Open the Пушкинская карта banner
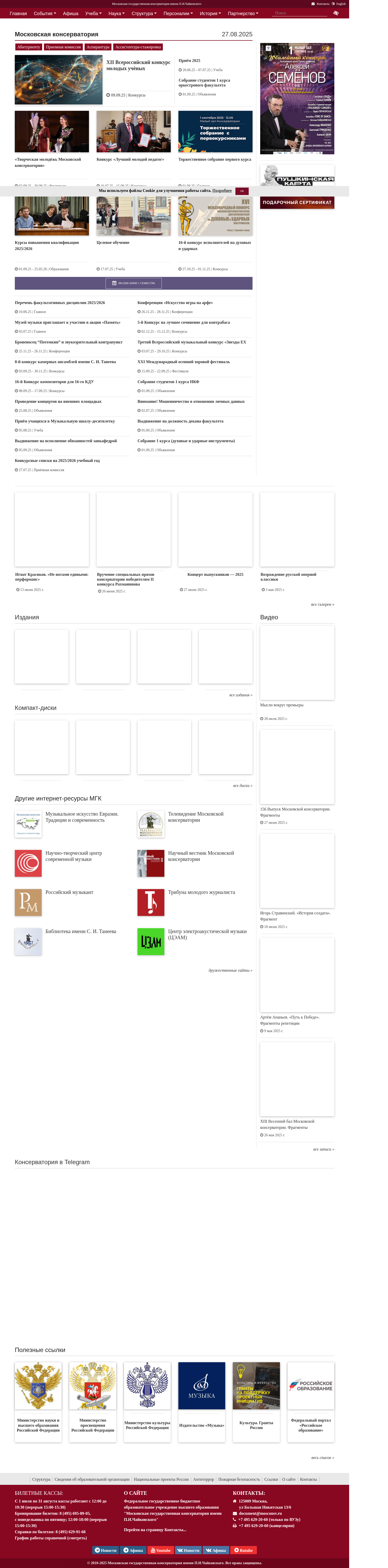388x1568 pixels. (x=297, y=175)
